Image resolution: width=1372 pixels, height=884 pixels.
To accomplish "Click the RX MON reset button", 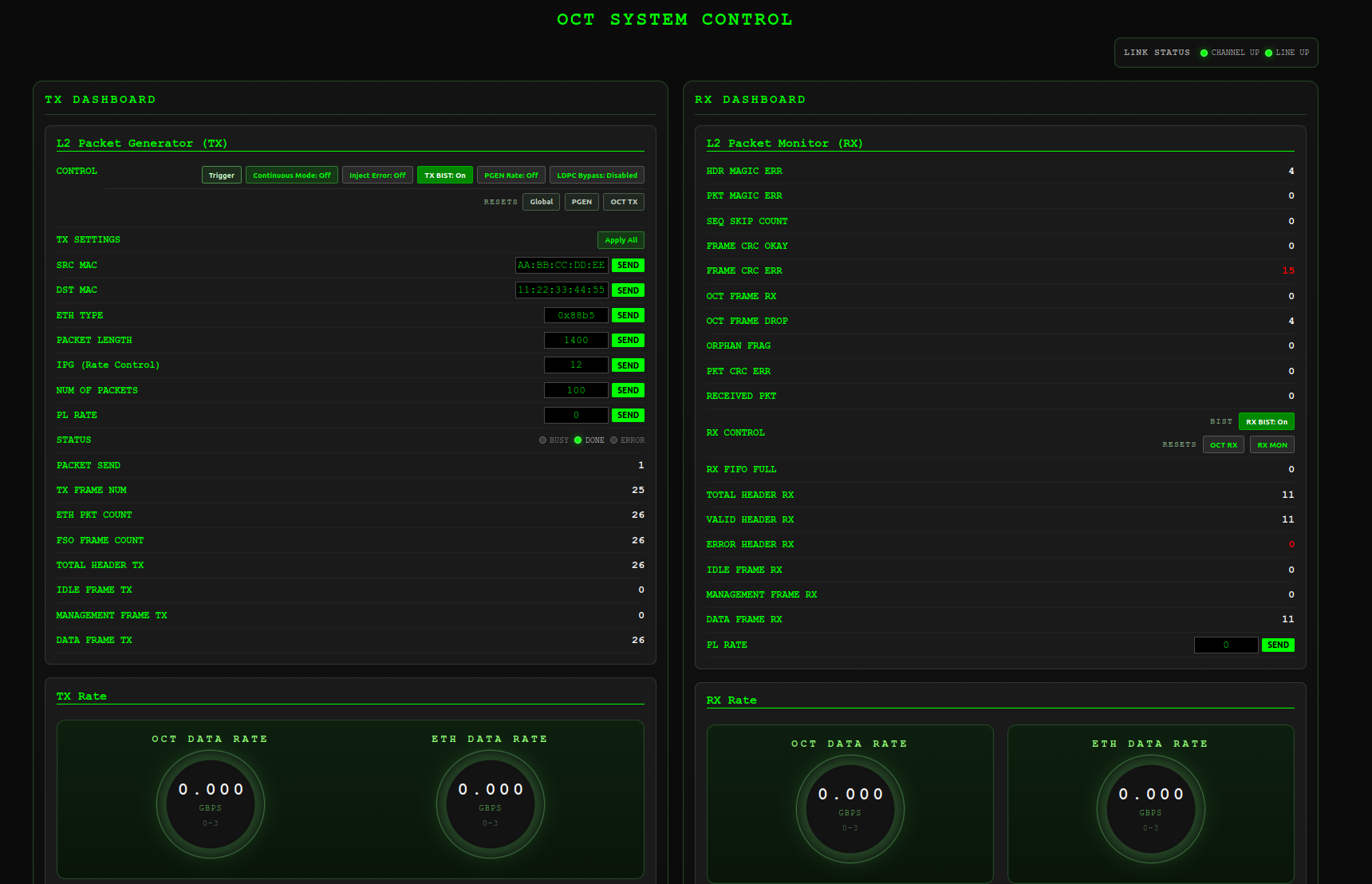I will 1272,444.
